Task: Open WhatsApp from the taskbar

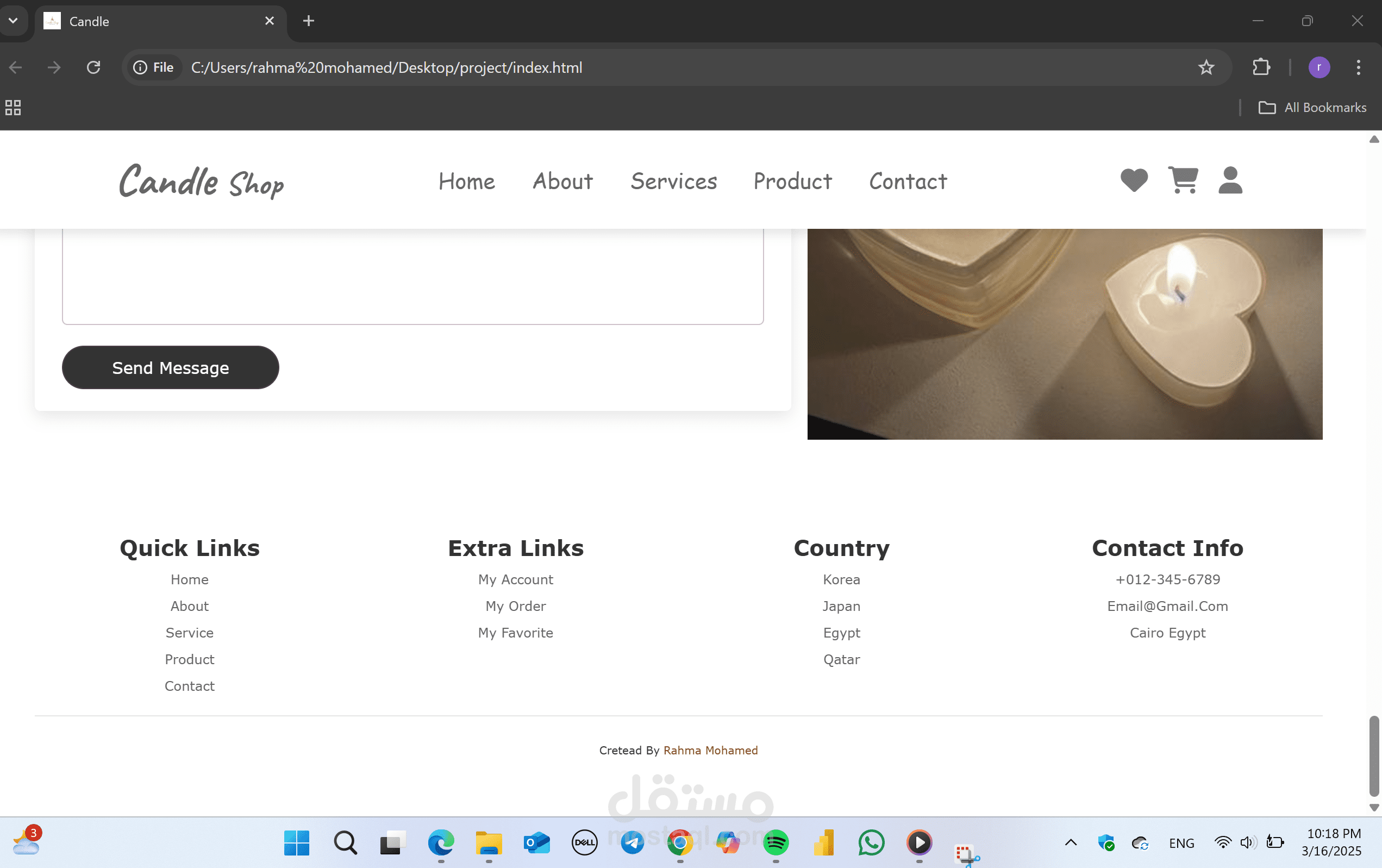Action: click(x=871, y=843)
